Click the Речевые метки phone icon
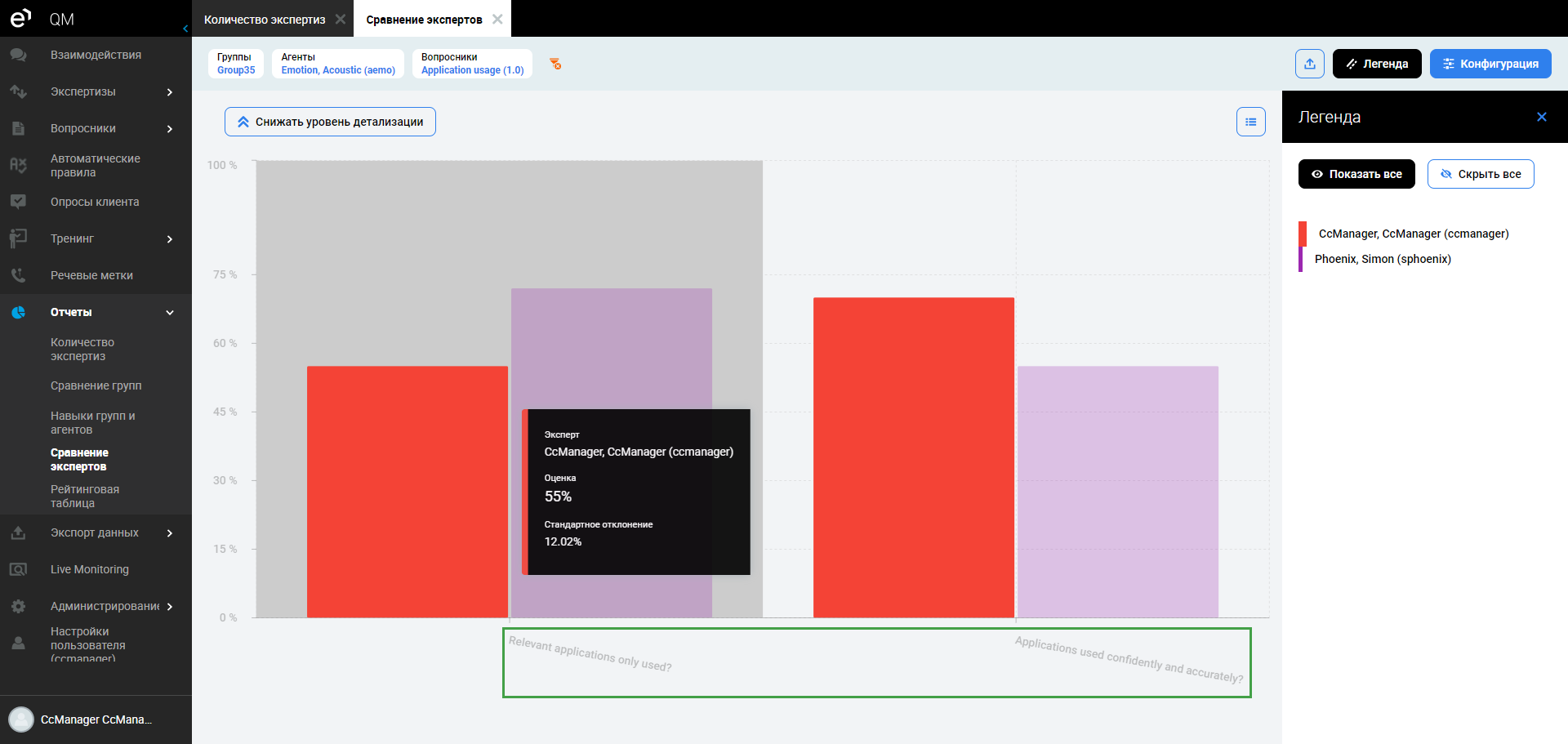 pyautogui.click(x=18, y=275)
